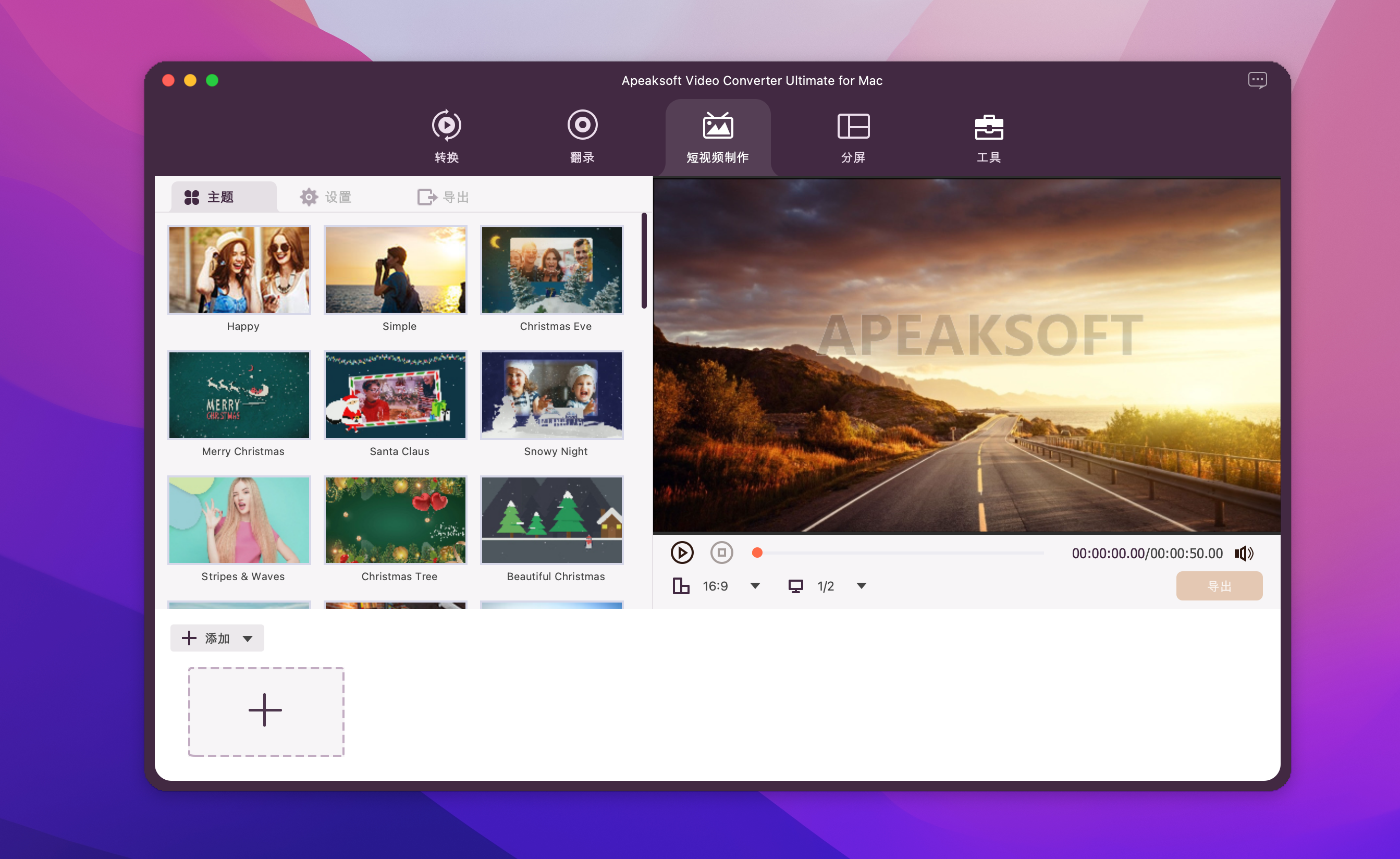Open the 翻录 ripper icon
The width and height of the screenshot is (1400, 859).
pyautogui.click(x=582, y=126)
